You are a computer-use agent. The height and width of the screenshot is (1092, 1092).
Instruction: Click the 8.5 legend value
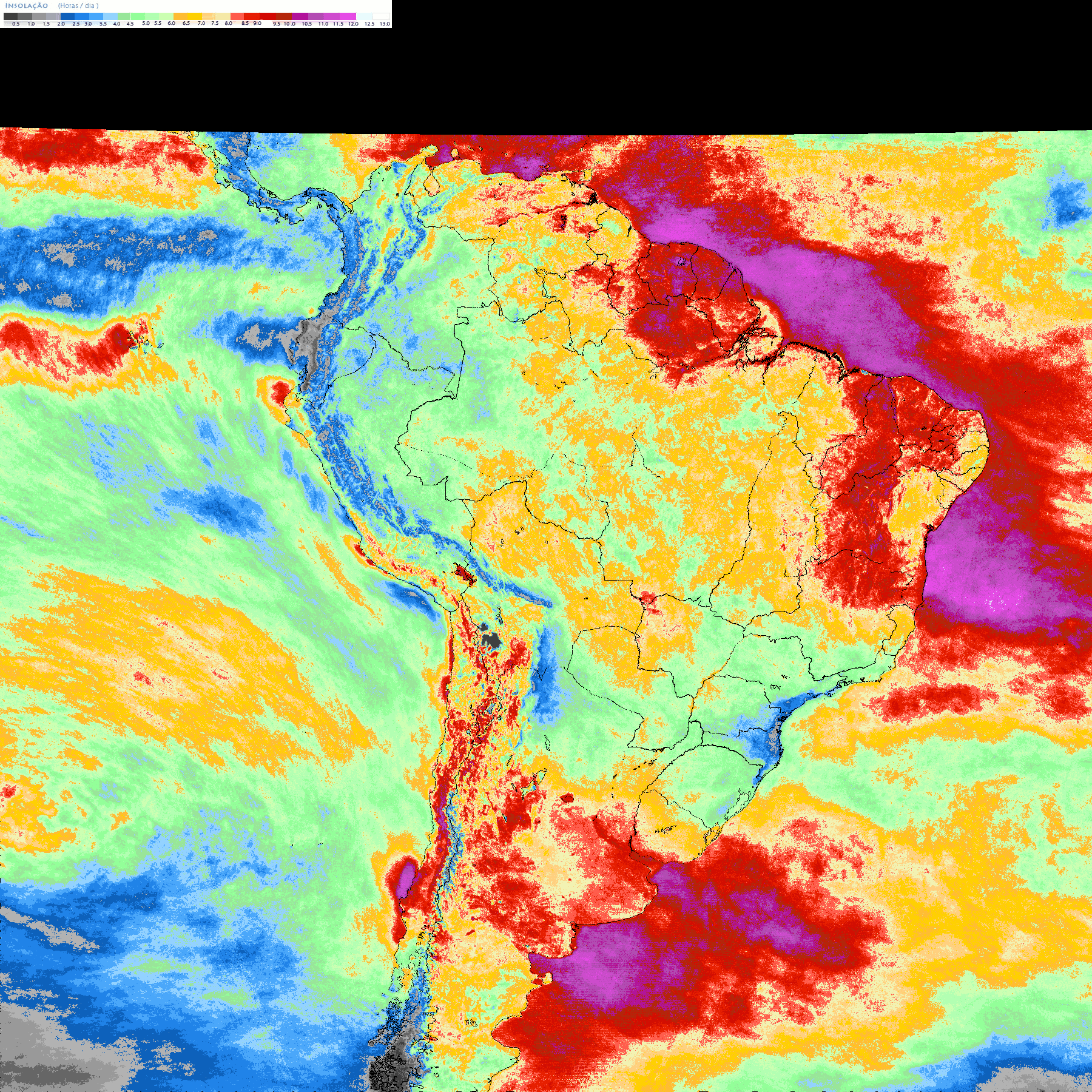[245, 23]
